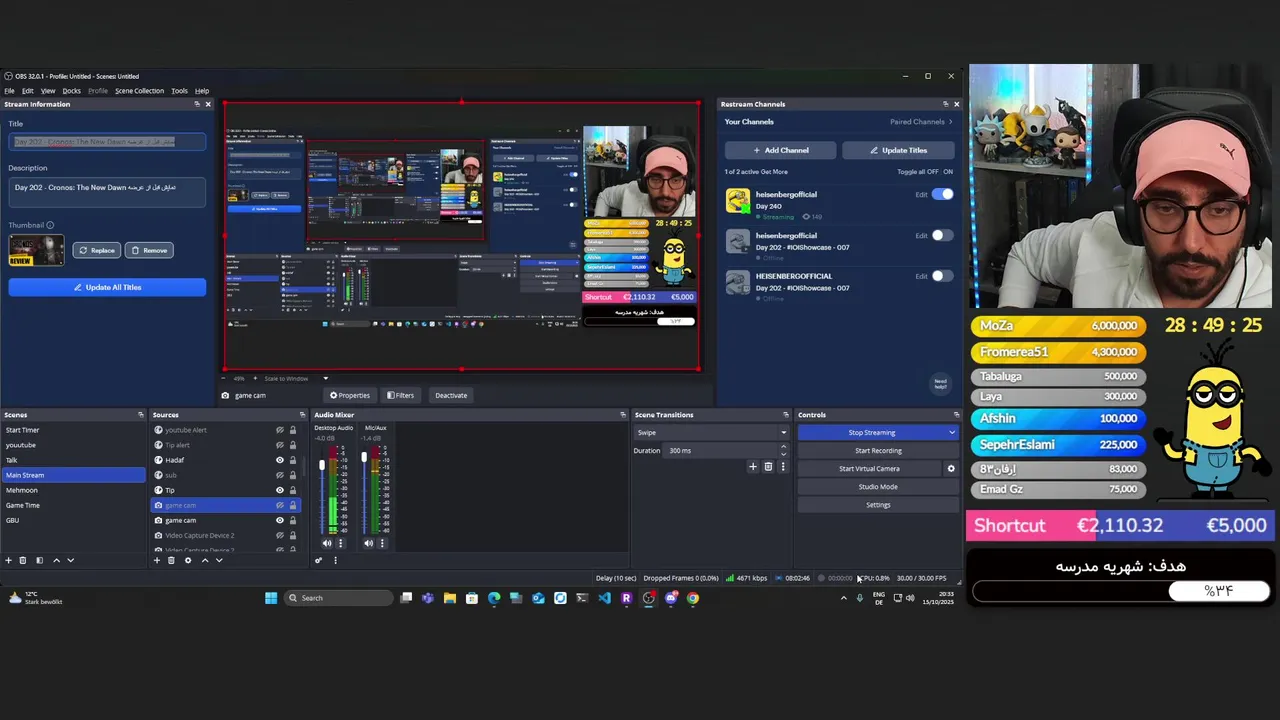
Task: Remove scene using the Scenes trash icon
Action: pos(24,560)
